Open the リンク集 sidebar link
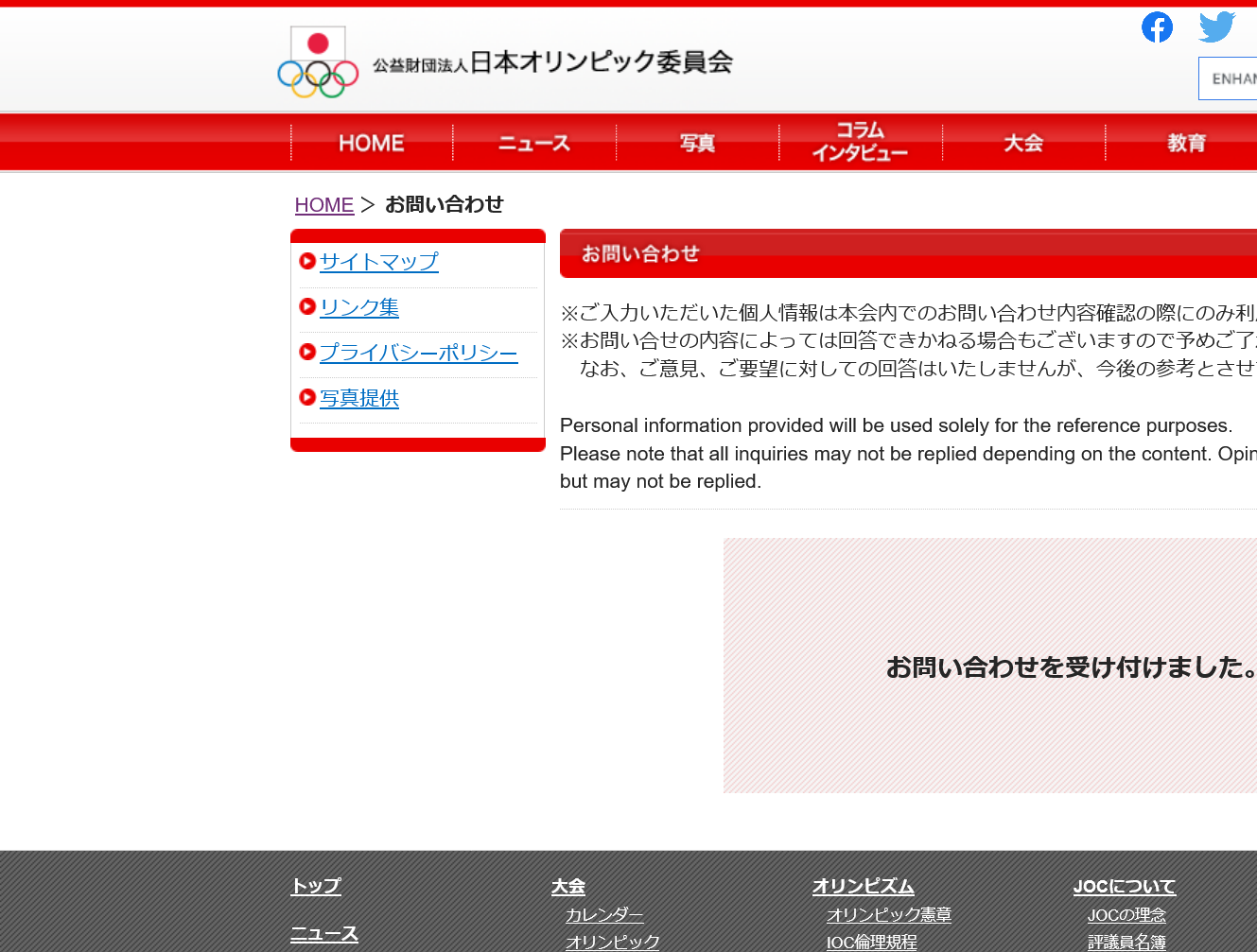This screenshot has width=1257, height=952. (x=359, y=307)
